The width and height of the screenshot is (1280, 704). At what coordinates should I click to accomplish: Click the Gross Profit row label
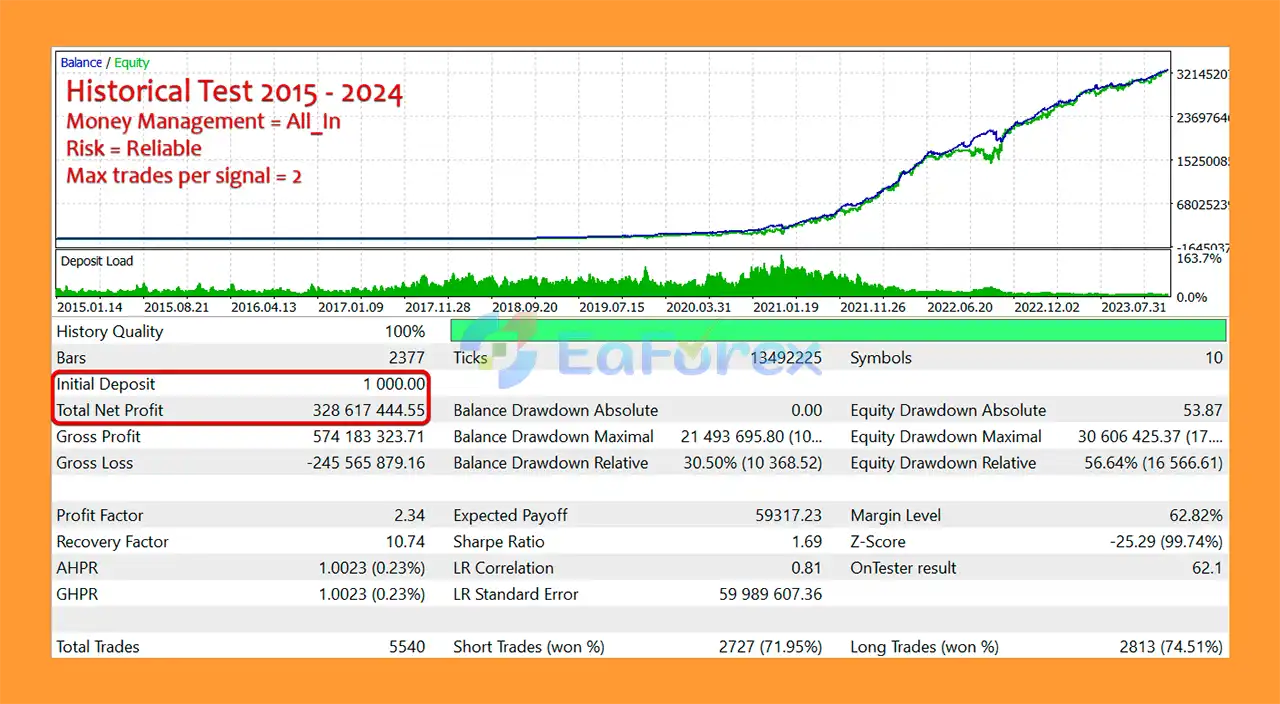[98, 437]
